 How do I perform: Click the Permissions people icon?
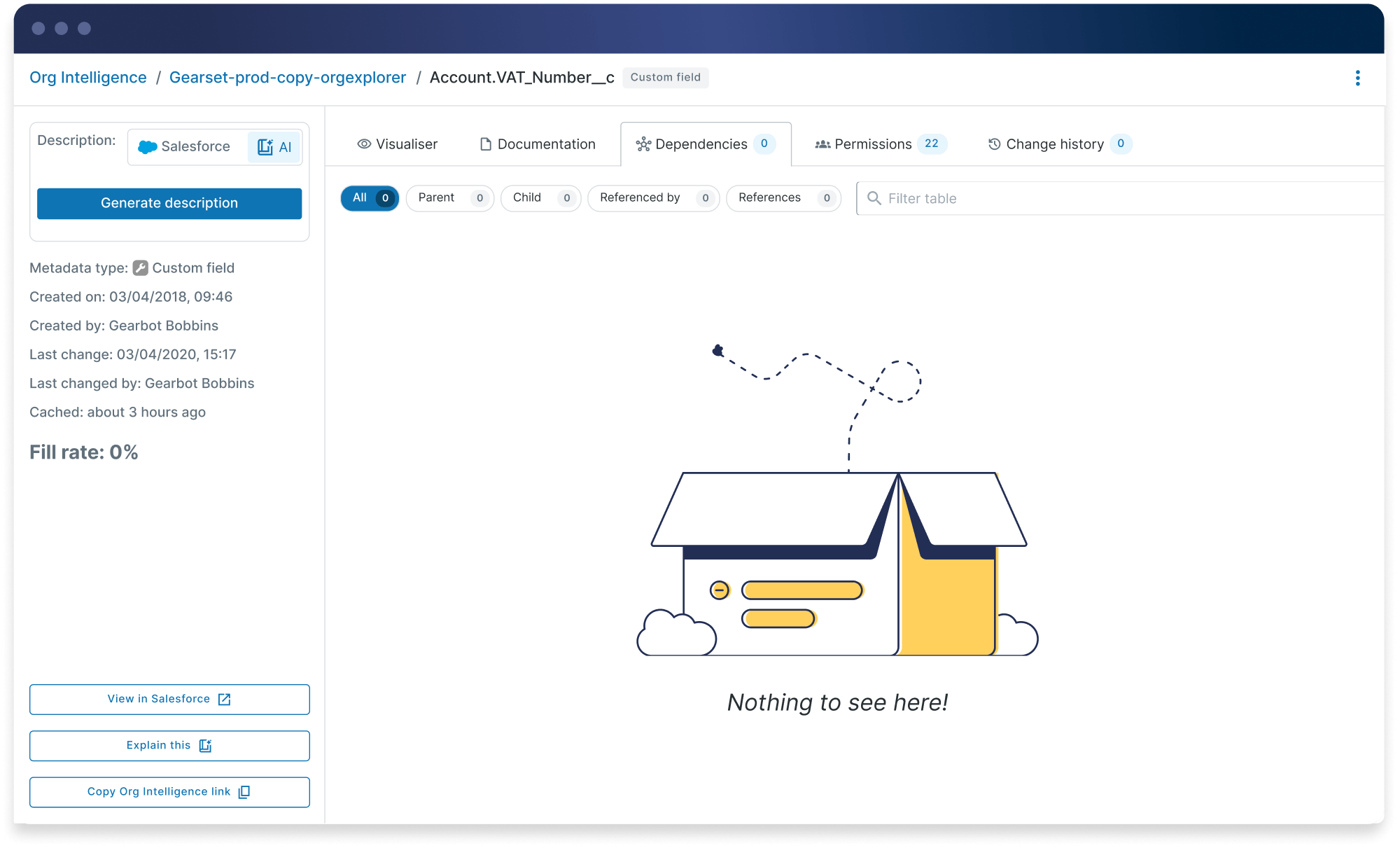[821, 144]
